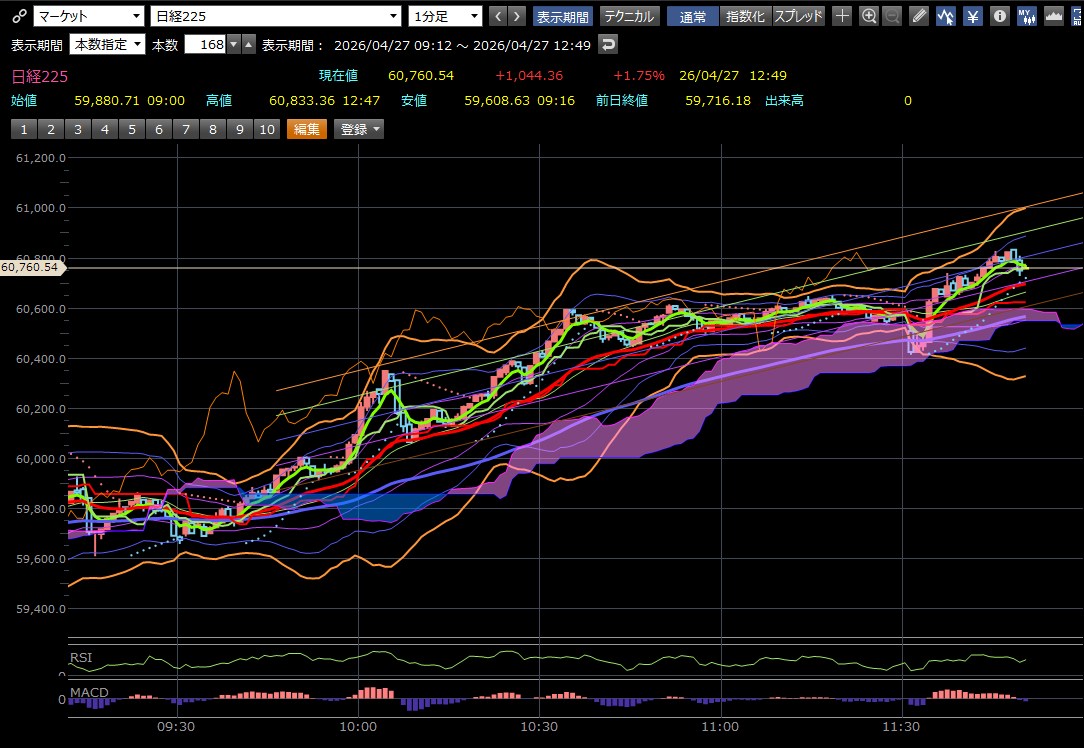
Task: Open the テクニカル technical settings button
Action: point(628,16)
